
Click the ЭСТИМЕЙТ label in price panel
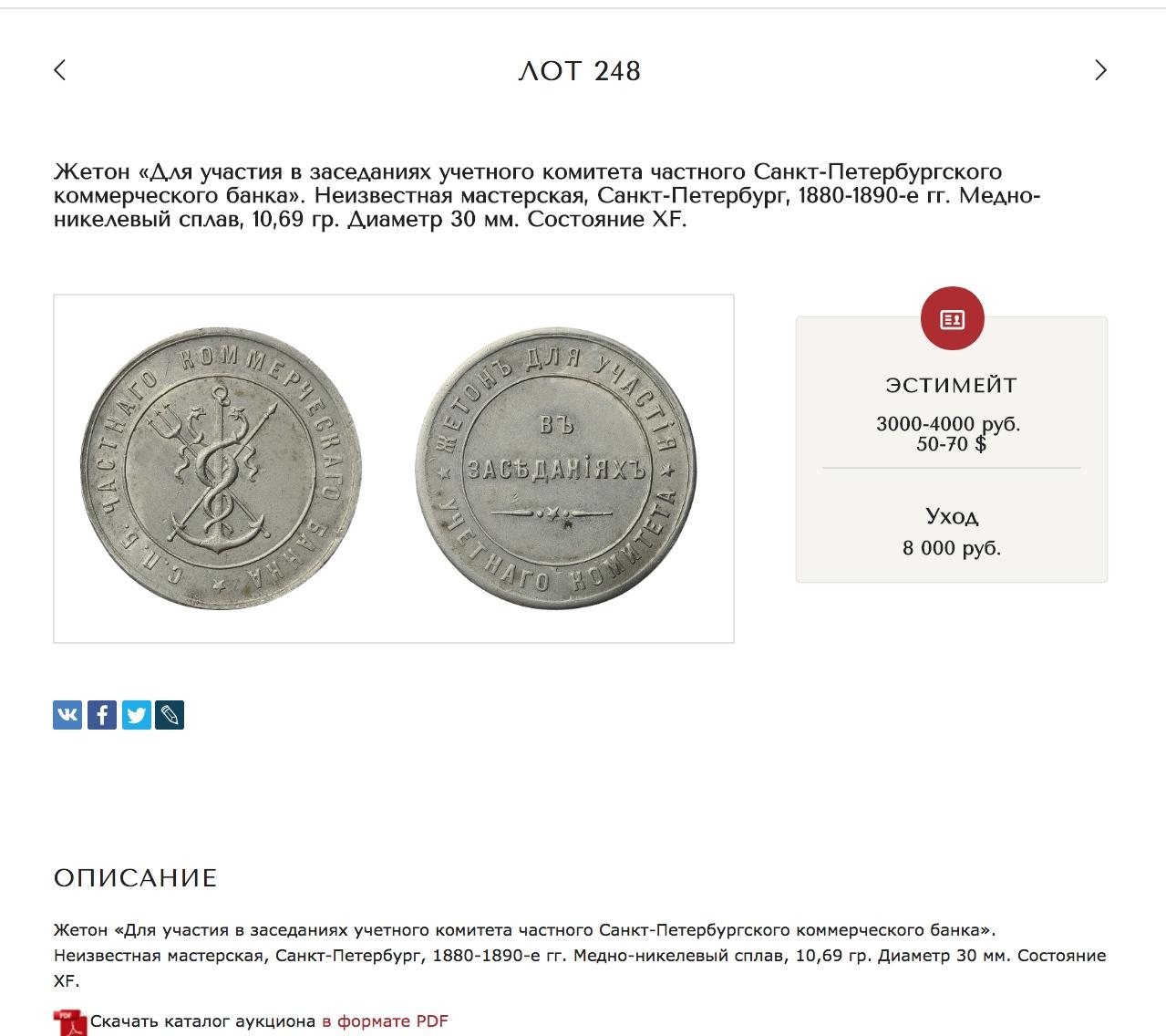pyautogui.click(x=951, y=385)
